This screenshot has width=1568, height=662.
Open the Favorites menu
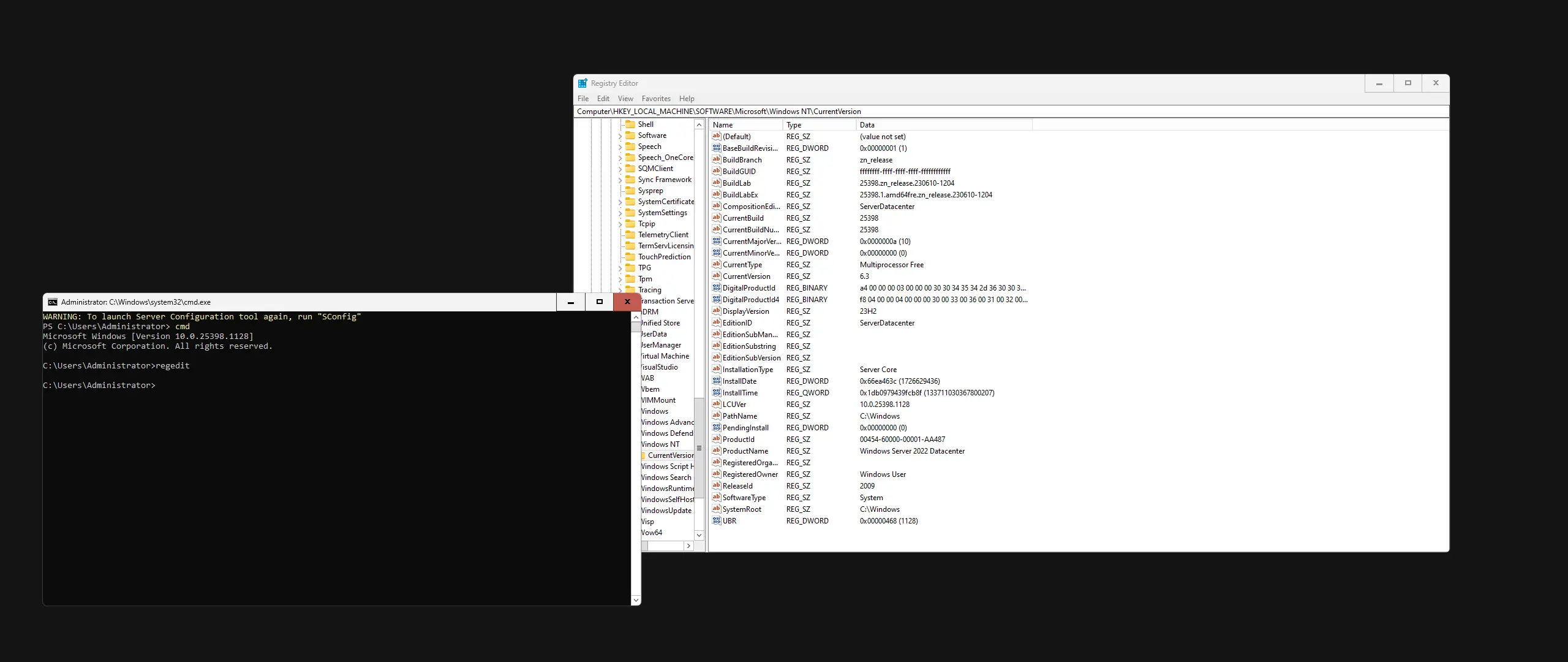coord(655,99)
